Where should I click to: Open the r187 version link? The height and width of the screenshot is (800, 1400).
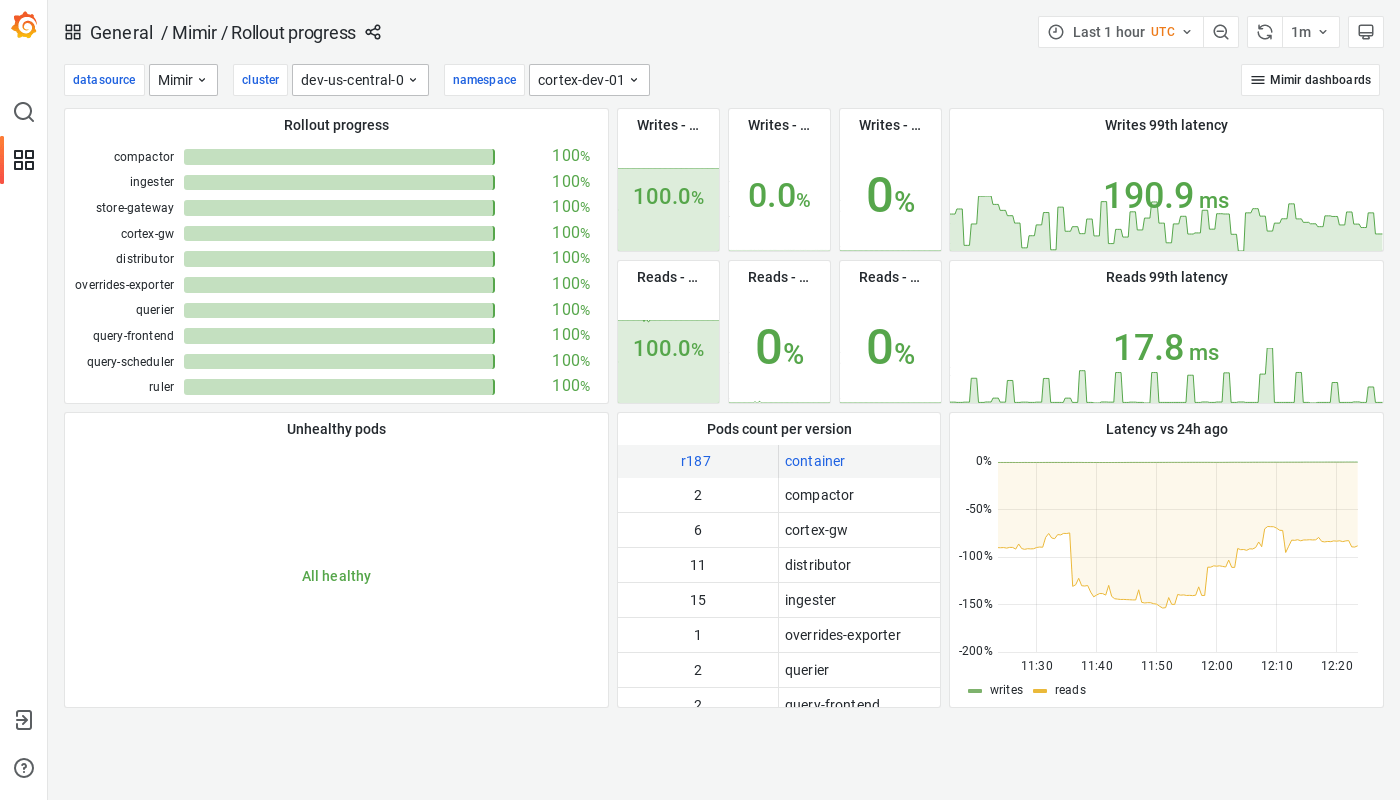pyautogui.click(x=696, y=461)
